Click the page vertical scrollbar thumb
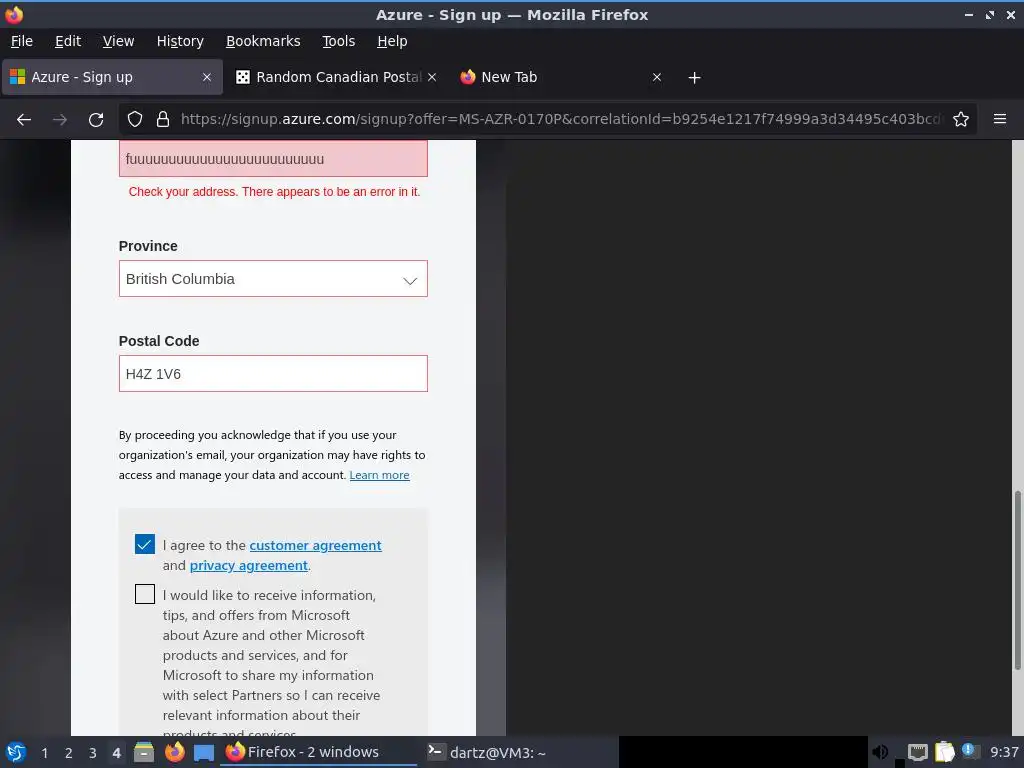The image size is (1024, 768). pos(1017,580)
